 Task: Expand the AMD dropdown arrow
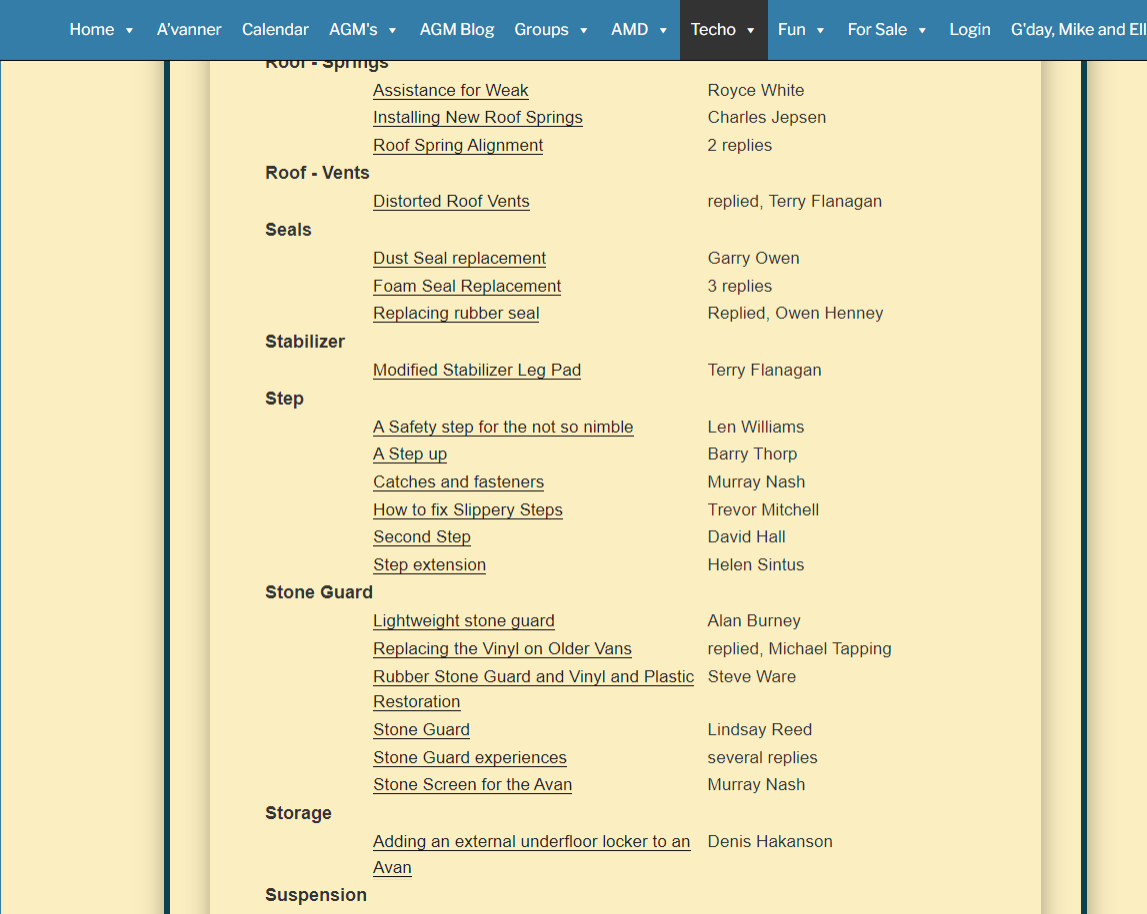pos(663,30)
